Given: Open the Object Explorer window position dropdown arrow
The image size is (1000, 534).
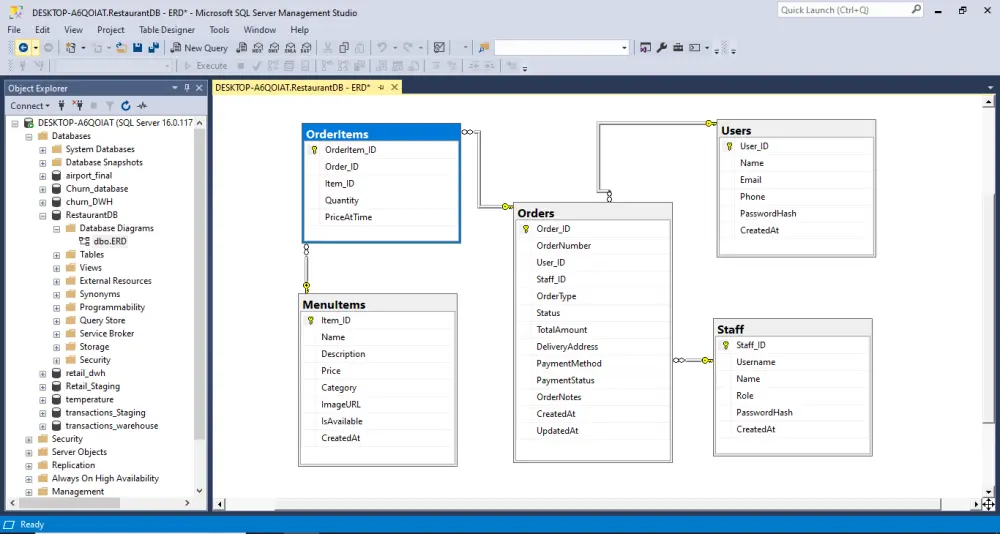Looking at the screenshot, I should (x=175, y=88).
